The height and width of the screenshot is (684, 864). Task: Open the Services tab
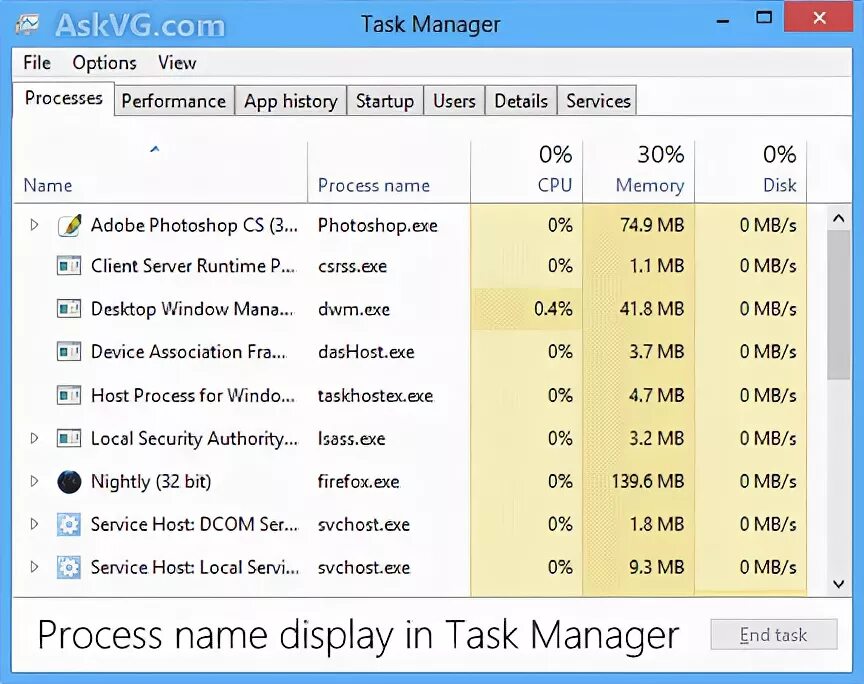[598, 101]
